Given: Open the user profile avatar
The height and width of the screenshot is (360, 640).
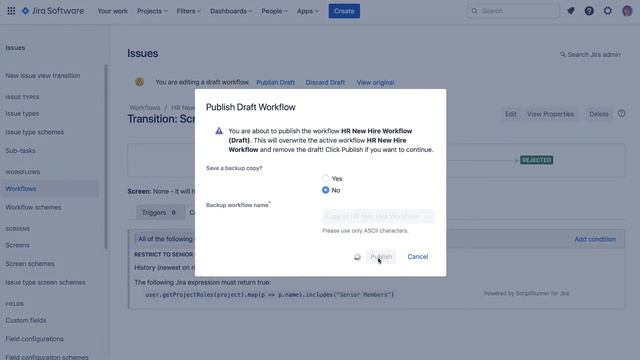Looking at the screenshot, I should 627,11.
